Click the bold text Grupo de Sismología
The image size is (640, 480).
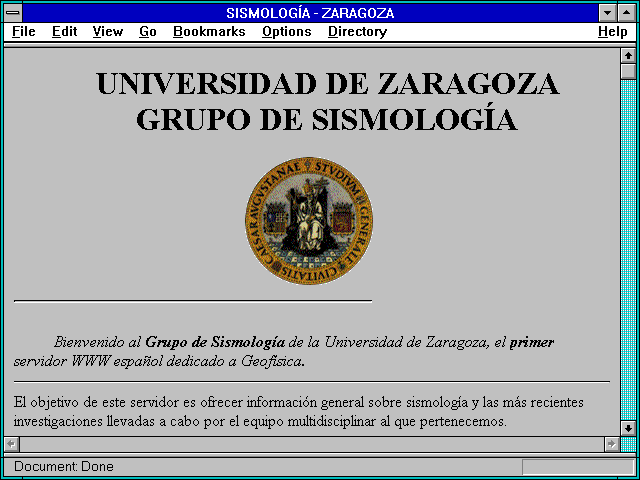[215, 342]
